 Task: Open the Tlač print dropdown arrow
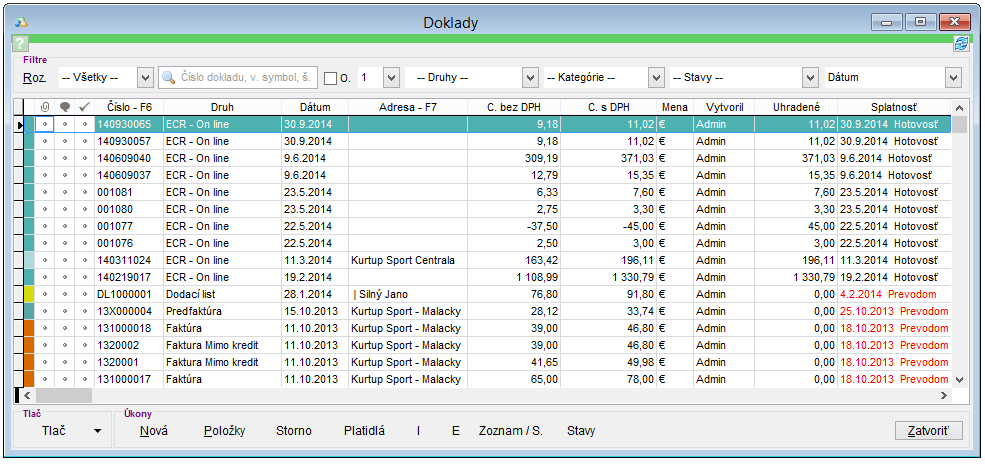pyautogui.click(x=97, y=431)
